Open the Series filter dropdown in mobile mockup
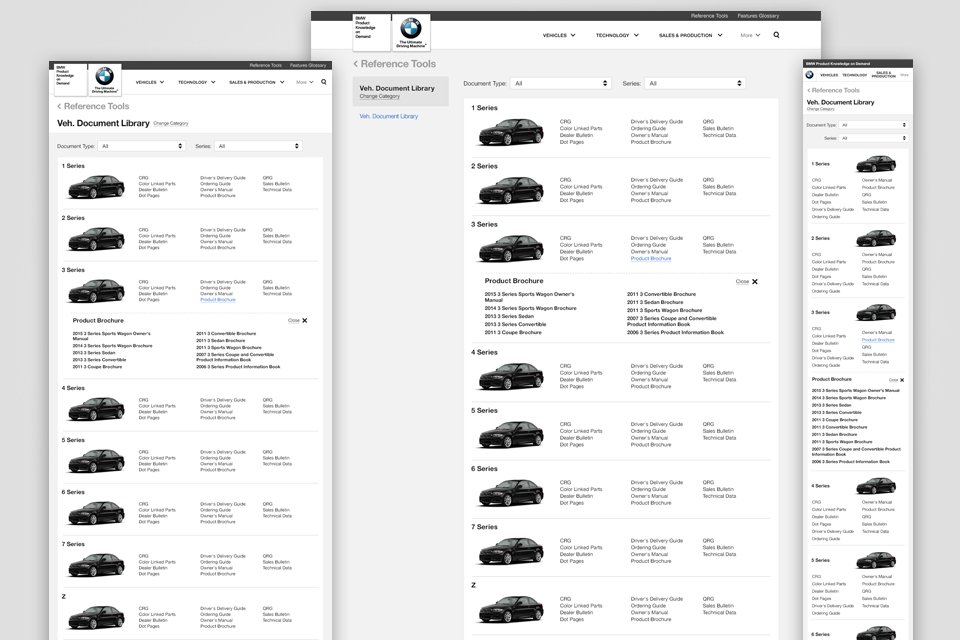Screen dimensions: 960x640 [873, 138]
